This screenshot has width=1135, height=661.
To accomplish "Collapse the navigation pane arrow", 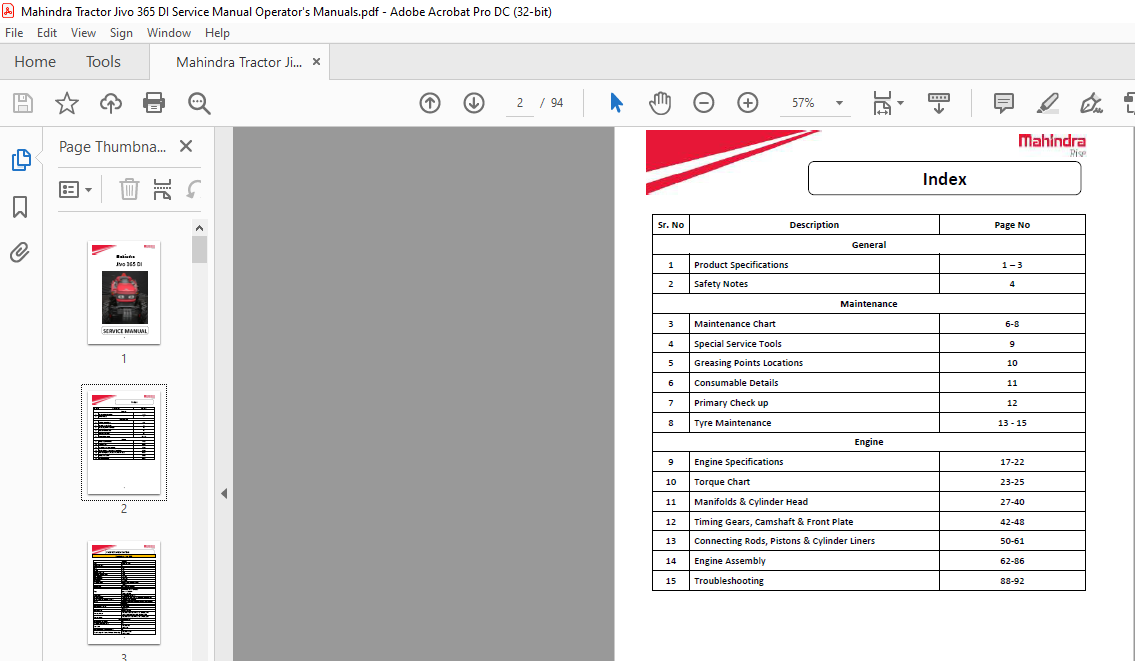I will (x=224, y=494).
